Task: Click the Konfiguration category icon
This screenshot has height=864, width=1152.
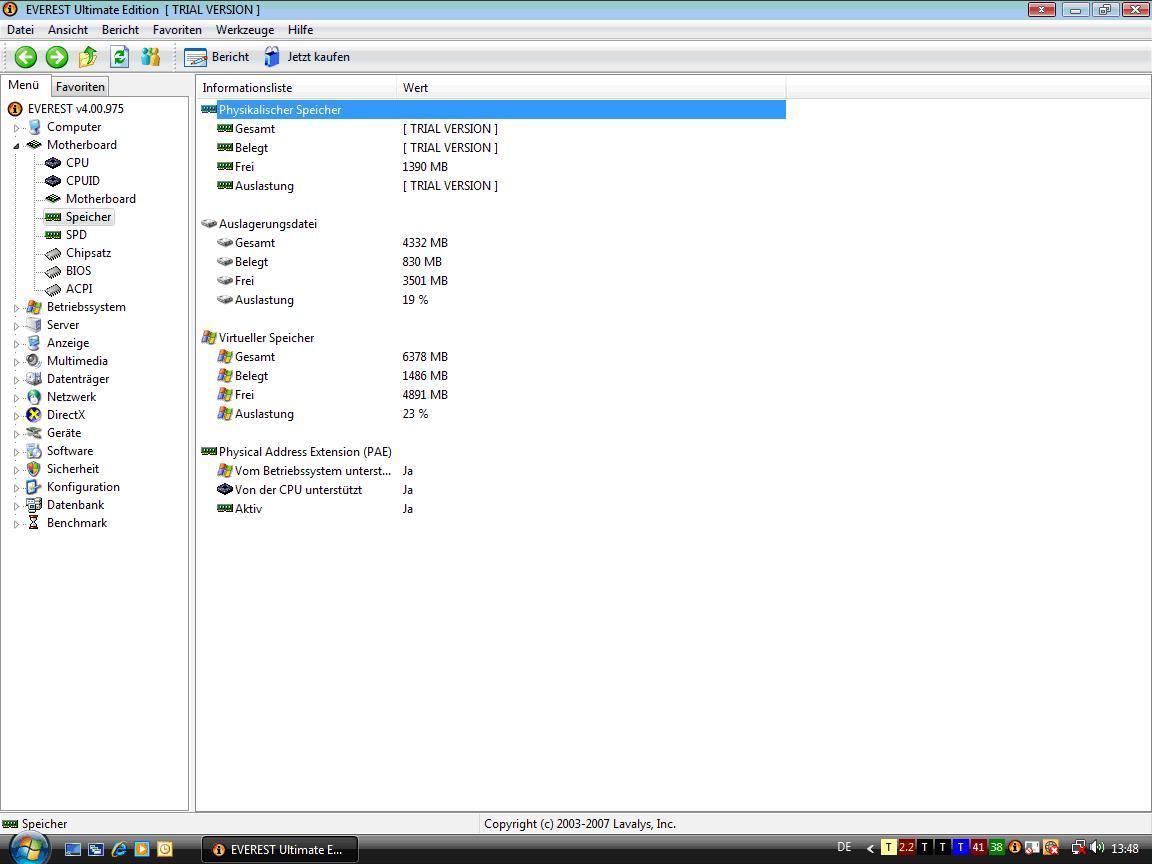Action: (x=34, y=487)
